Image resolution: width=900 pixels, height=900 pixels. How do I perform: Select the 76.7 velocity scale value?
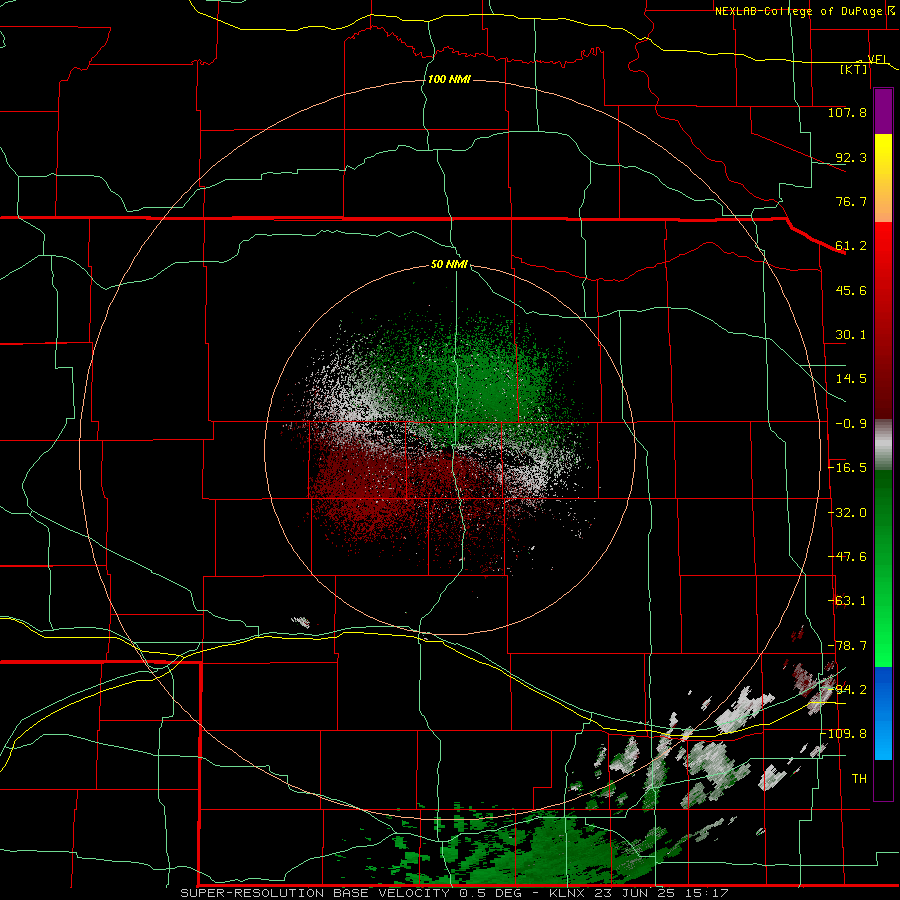(851, 201)
